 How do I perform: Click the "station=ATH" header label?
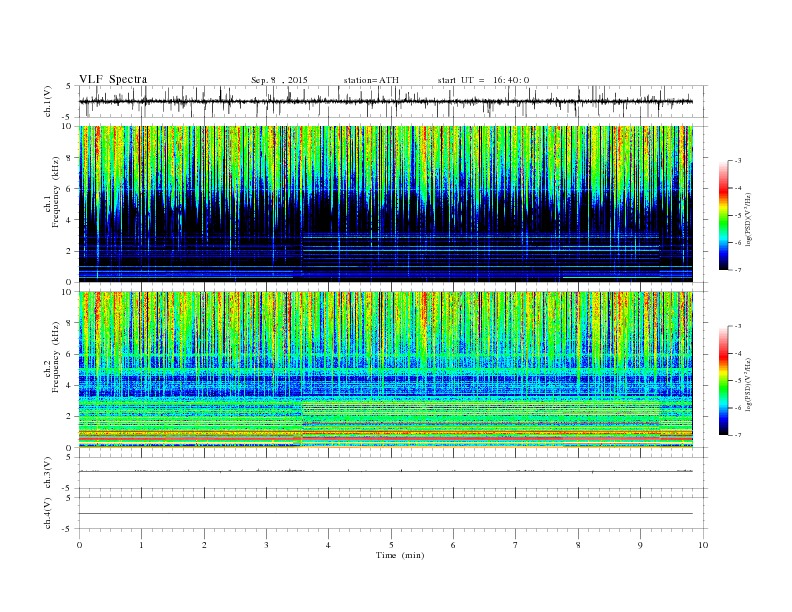(x=371, y=80)
